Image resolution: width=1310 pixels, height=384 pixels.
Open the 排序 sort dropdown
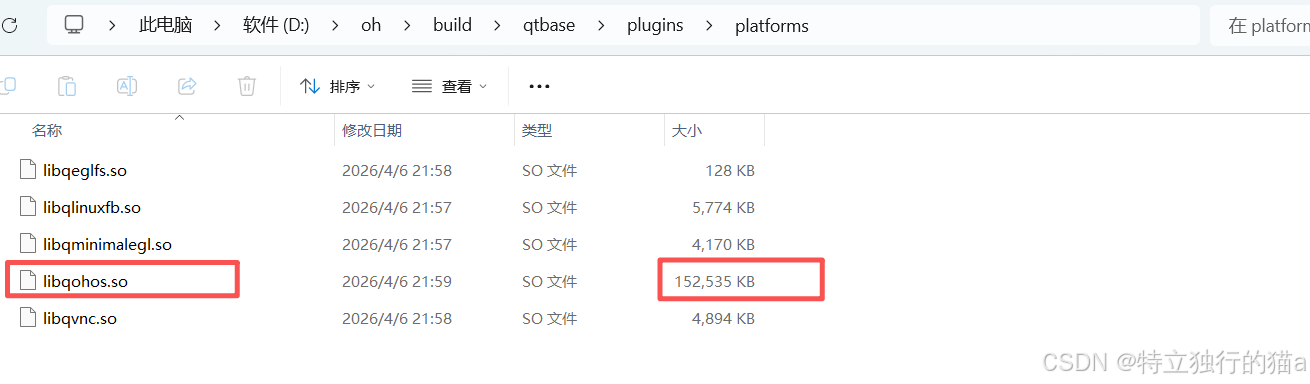click(x=338, y=87)
